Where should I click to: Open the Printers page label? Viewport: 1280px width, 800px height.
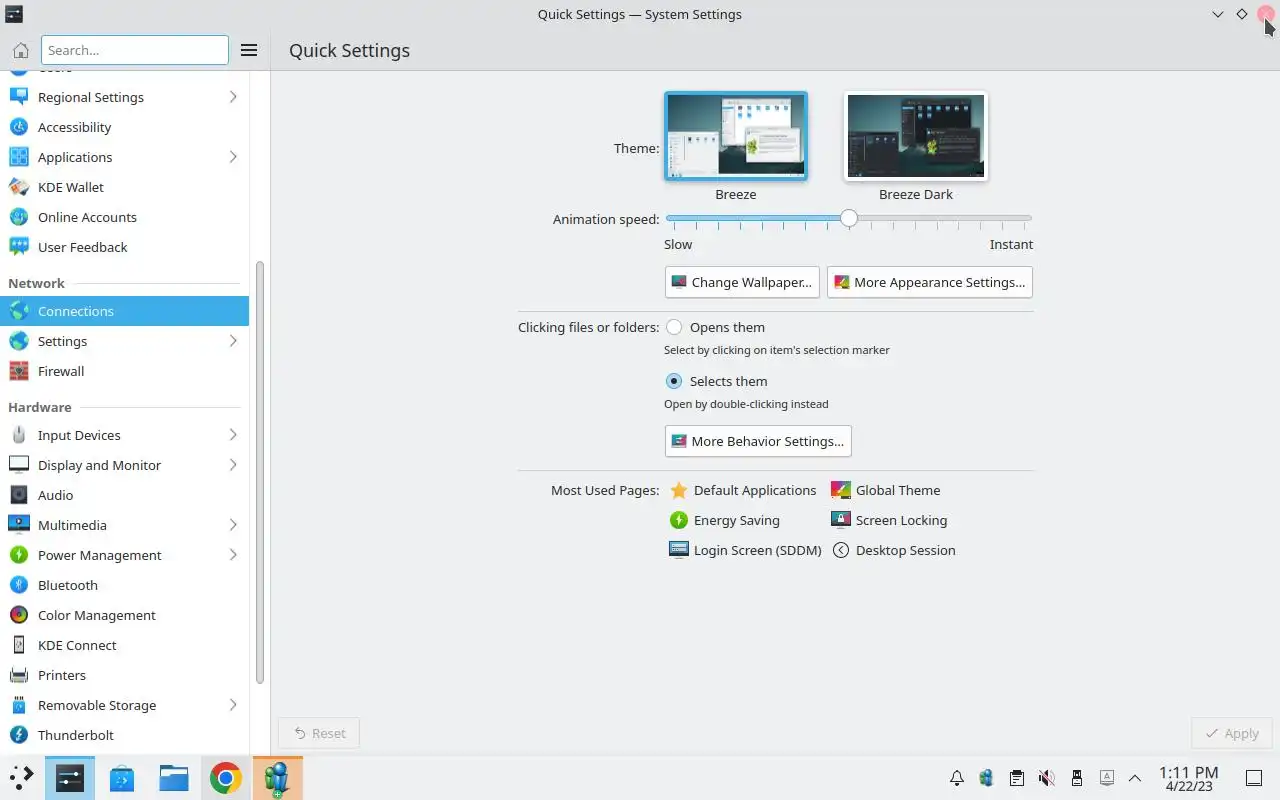(62, 675)
